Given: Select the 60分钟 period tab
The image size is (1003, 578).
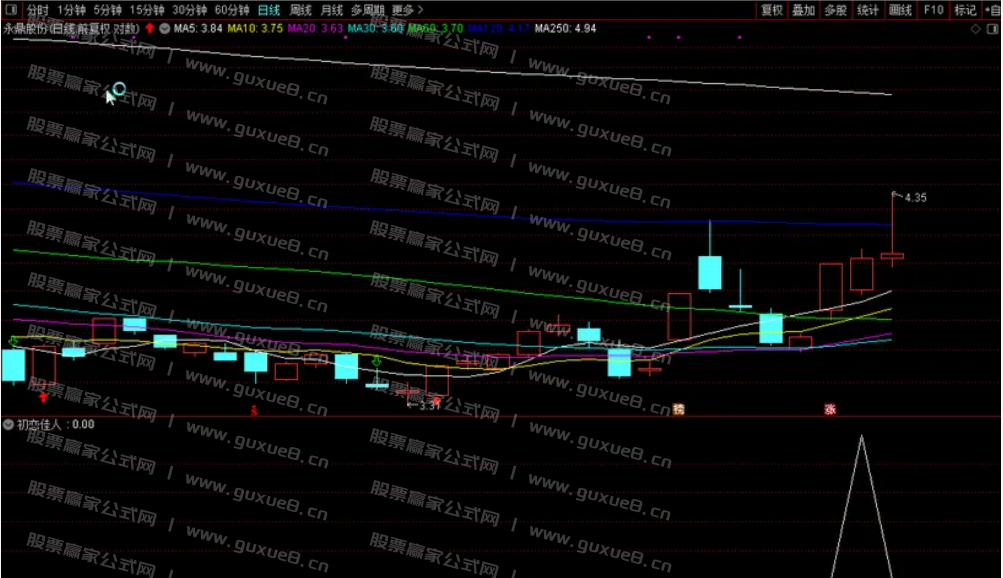Looking at the screenshot, I should tap(230, 10).
